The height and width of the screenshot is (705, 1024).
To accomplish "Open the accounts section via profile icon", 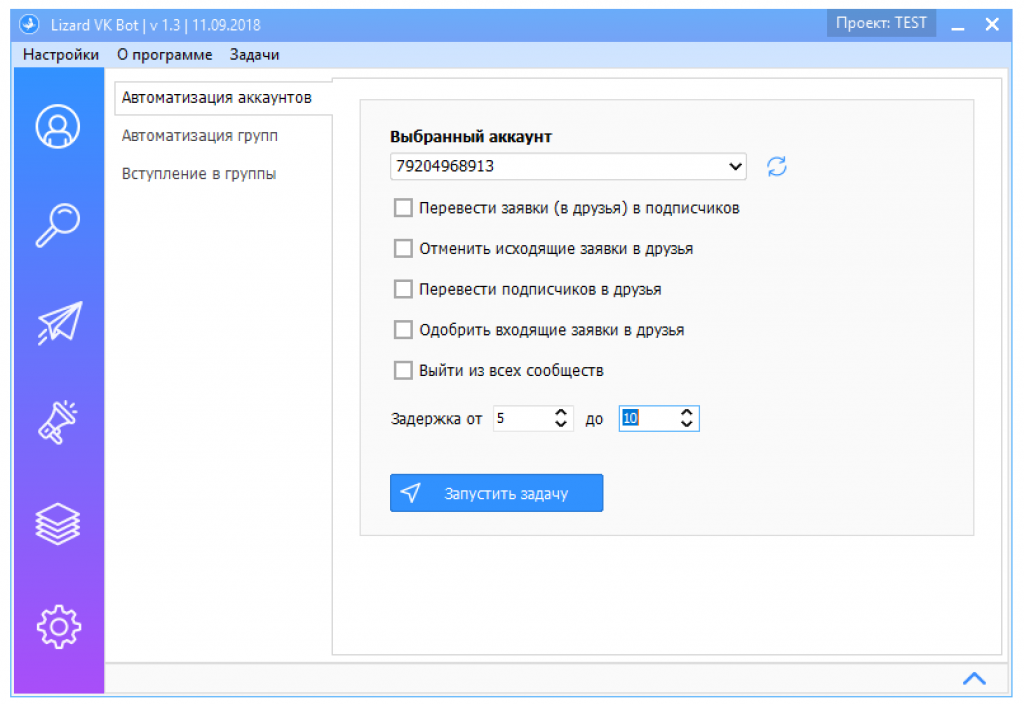I will (58, 126).
